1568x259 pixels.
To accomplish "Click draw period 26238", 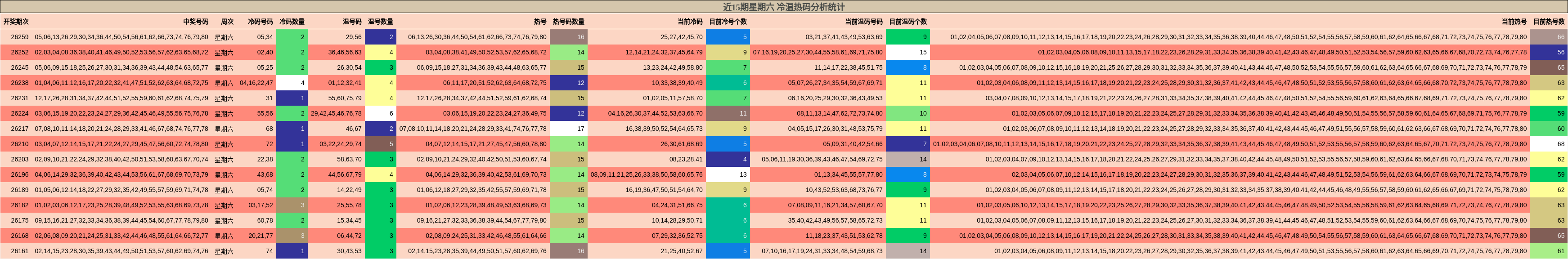I will (19, 83).
